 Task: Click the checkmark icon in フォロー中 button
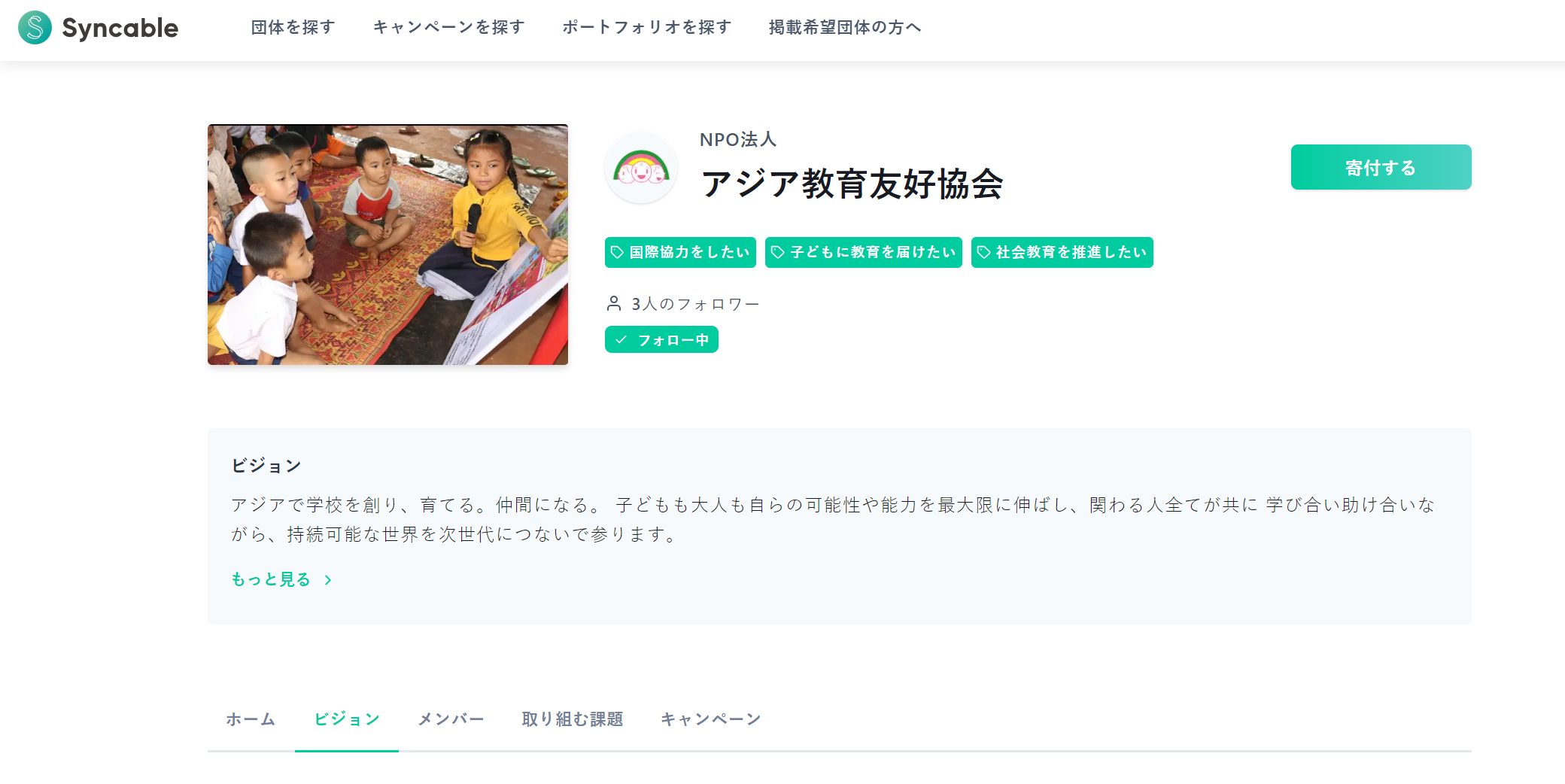click(x=621, y=340)
